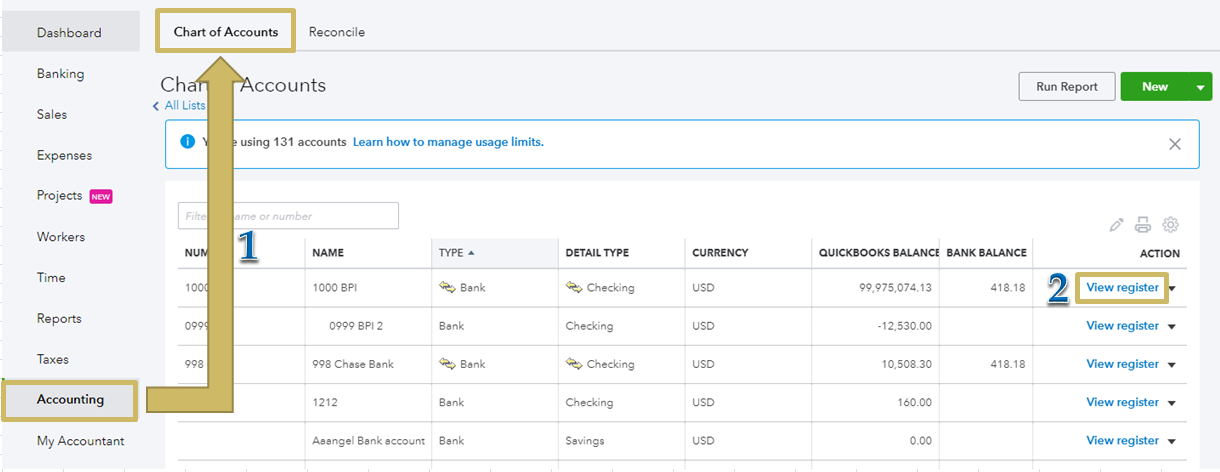Click the bank feed icon beside 998 Chase Checking
Viewport: 1220px width, 472px height.
click(574, 364)
